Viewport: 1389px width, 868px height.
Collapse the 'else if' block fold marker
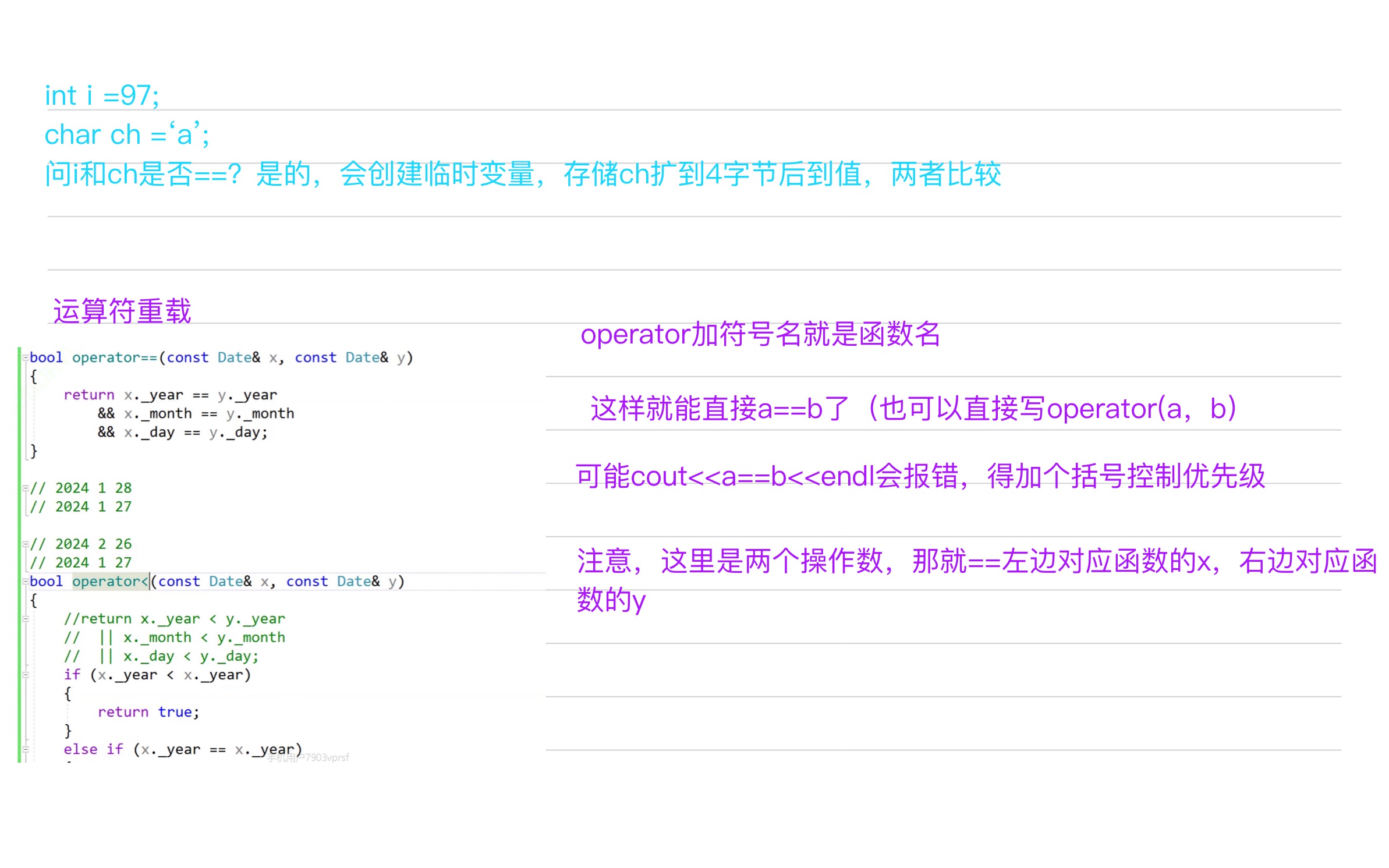[x=25, y=749]
